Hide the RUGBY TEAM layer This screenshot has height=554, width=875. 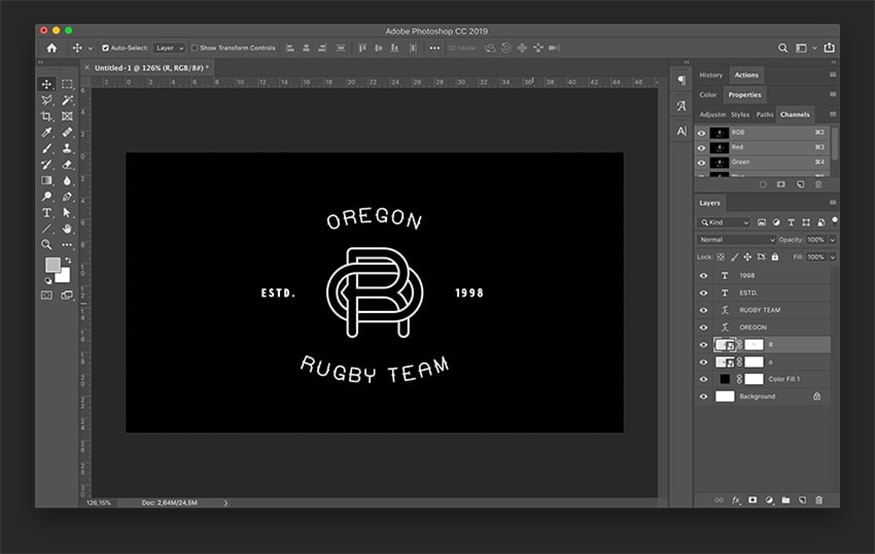pyautogui.click(x=703, y=310)
